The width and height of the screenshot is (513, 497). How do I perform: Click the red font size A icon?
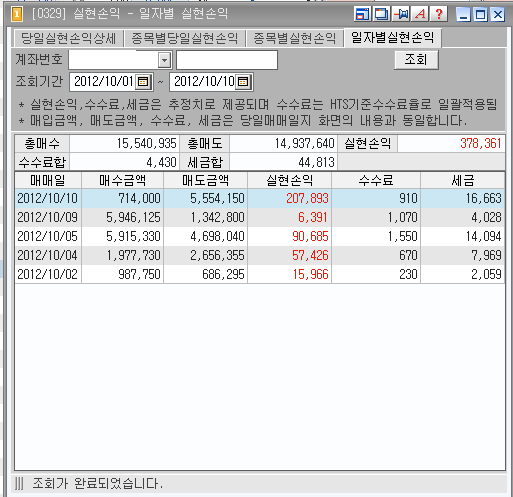[x=420, y=14]
